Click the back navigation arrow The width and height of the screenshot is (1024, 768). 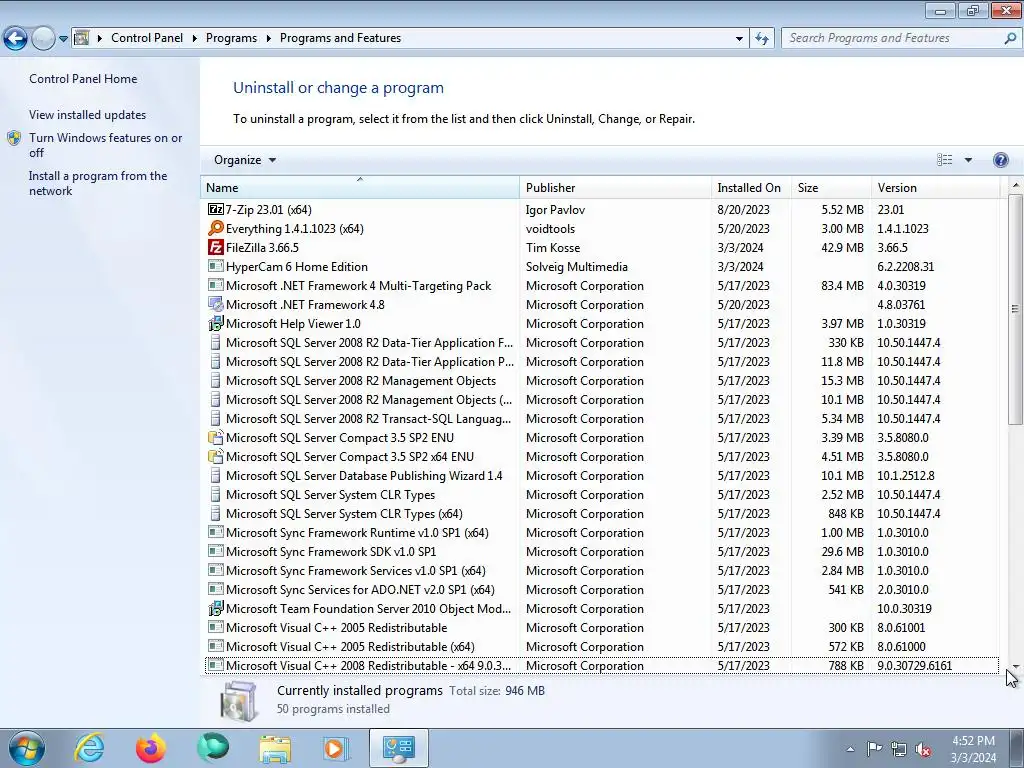16,39
